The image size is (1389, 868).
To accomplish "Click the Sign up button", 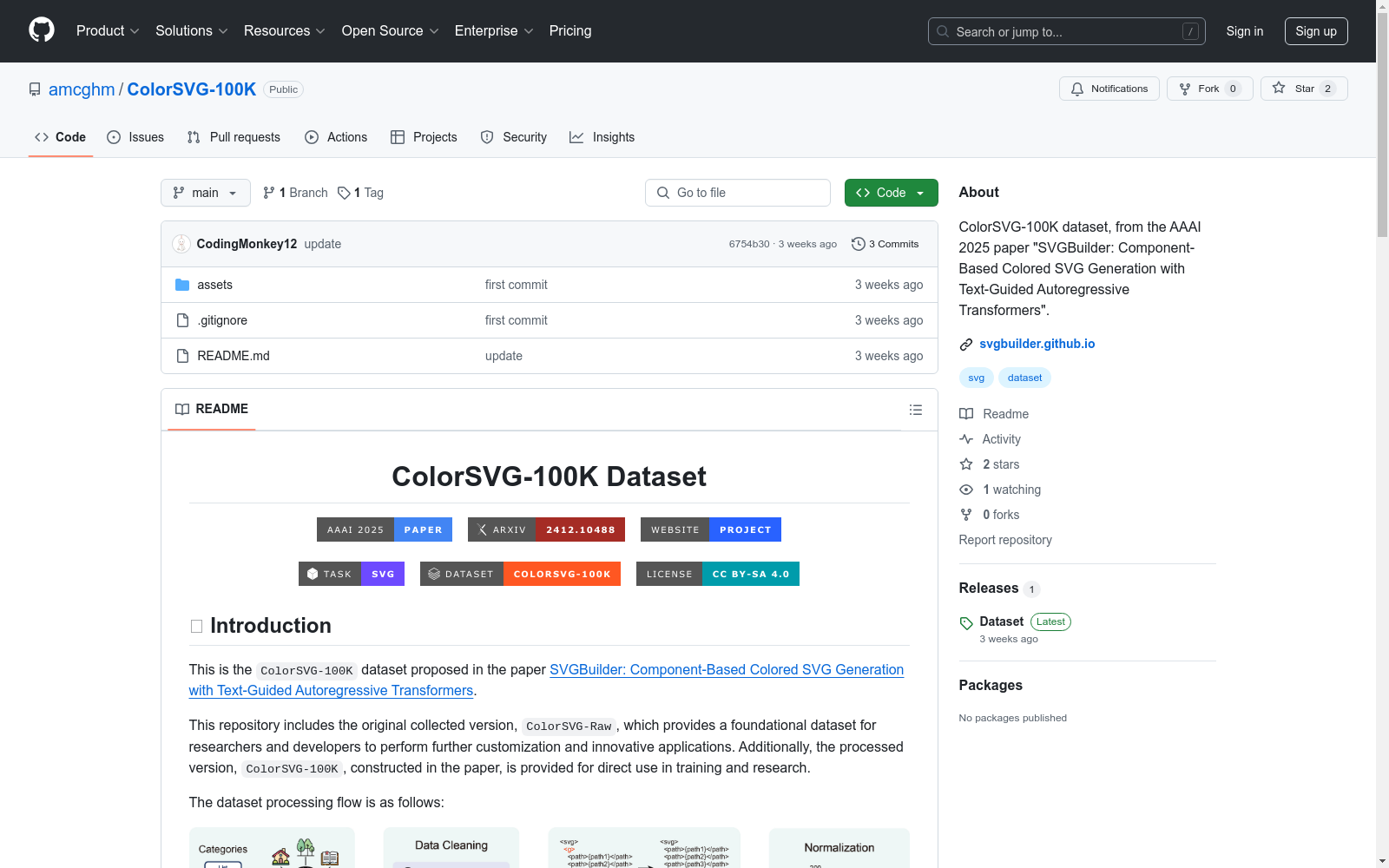I will click(1316, 31).
